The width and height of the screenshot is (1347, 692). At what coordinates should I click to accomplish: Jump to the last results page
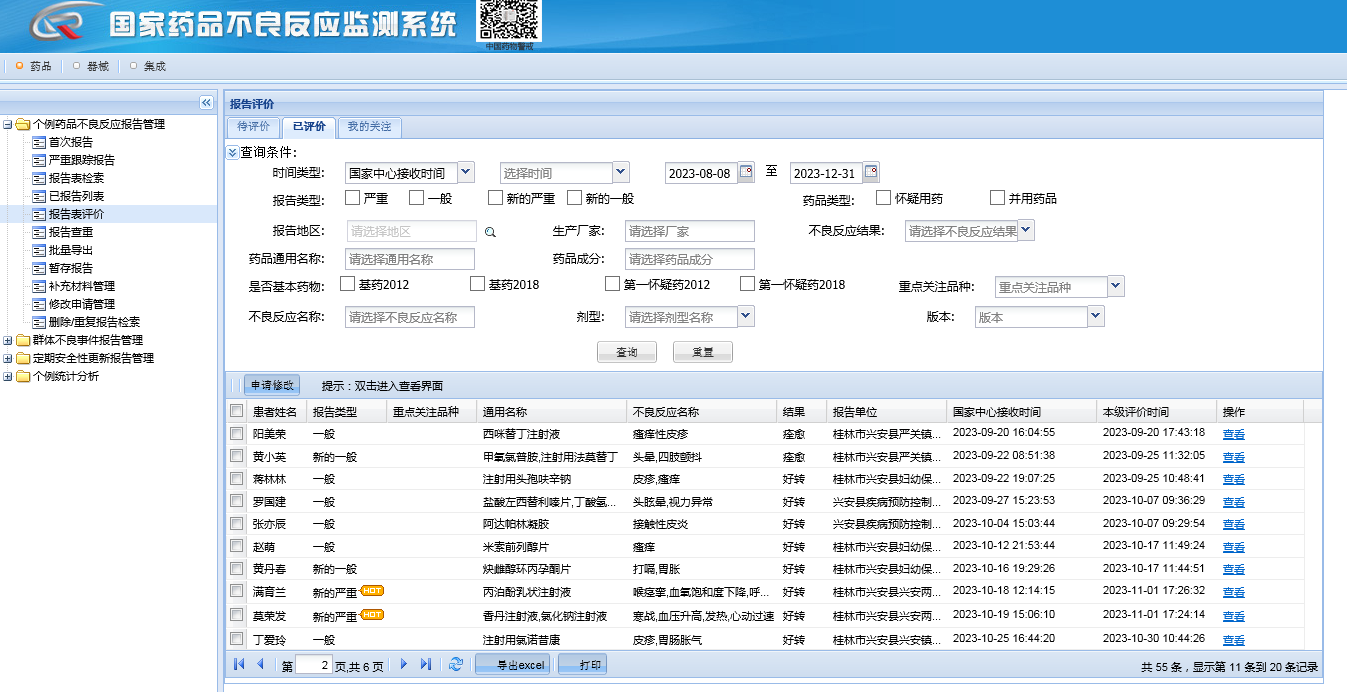tap(426, 664)
